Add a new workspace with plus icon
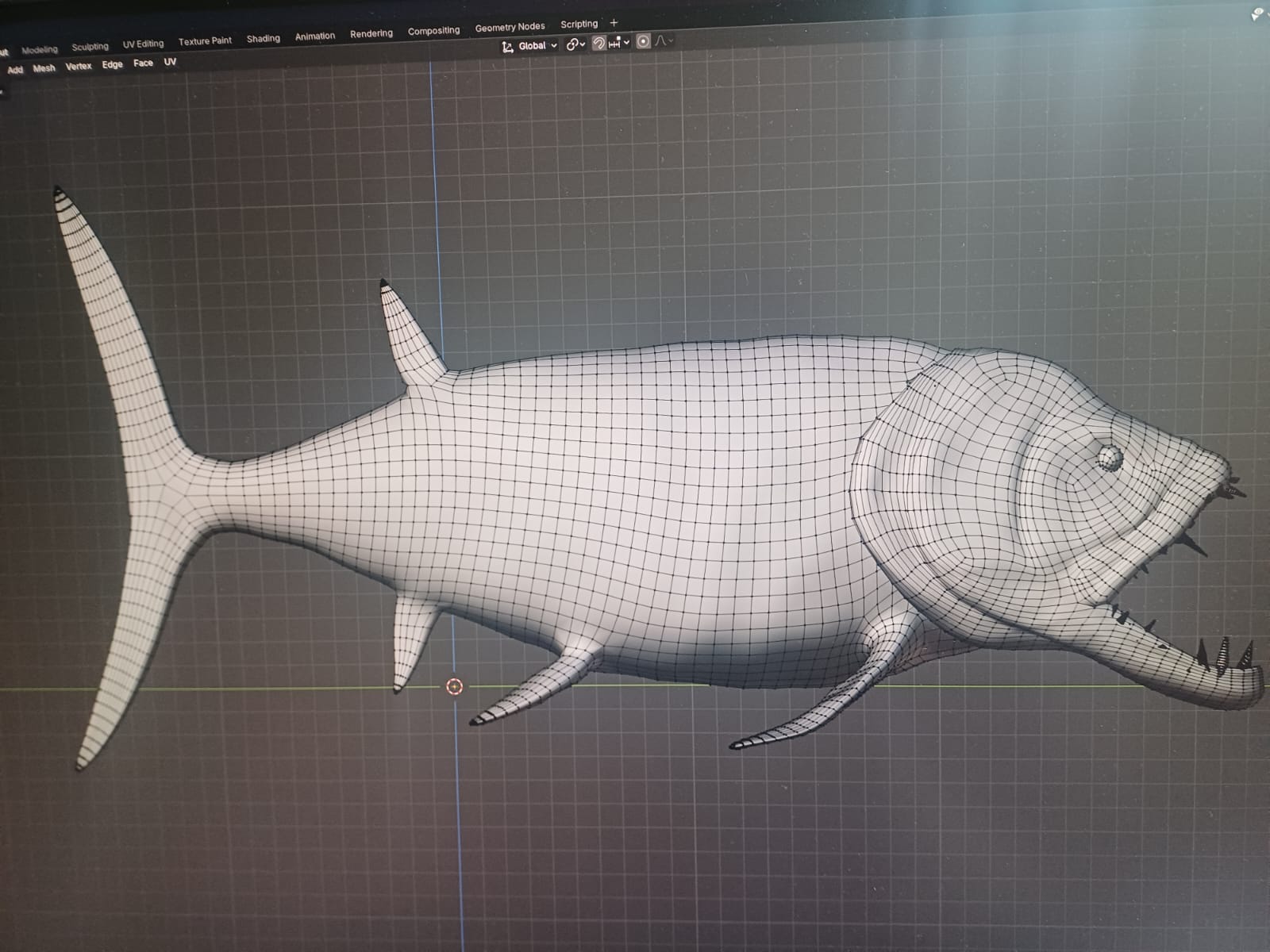 coord(614,23)
